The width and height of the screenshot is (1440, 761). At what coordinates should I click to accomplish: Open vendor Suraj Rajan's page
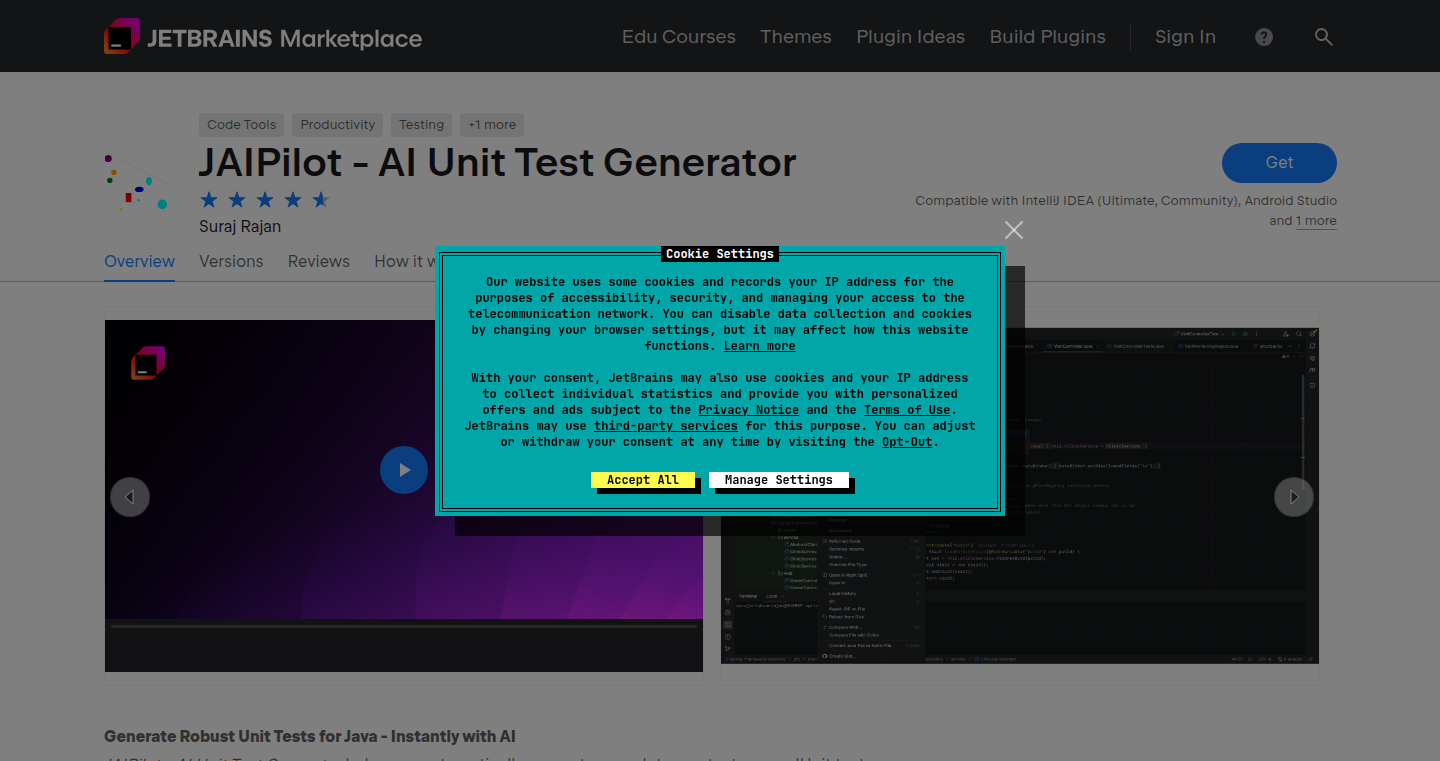(240, 227)
